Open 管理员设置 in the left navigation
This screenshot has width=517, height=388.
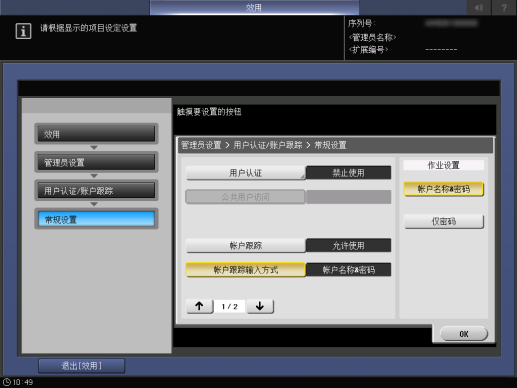coord(96,162)
